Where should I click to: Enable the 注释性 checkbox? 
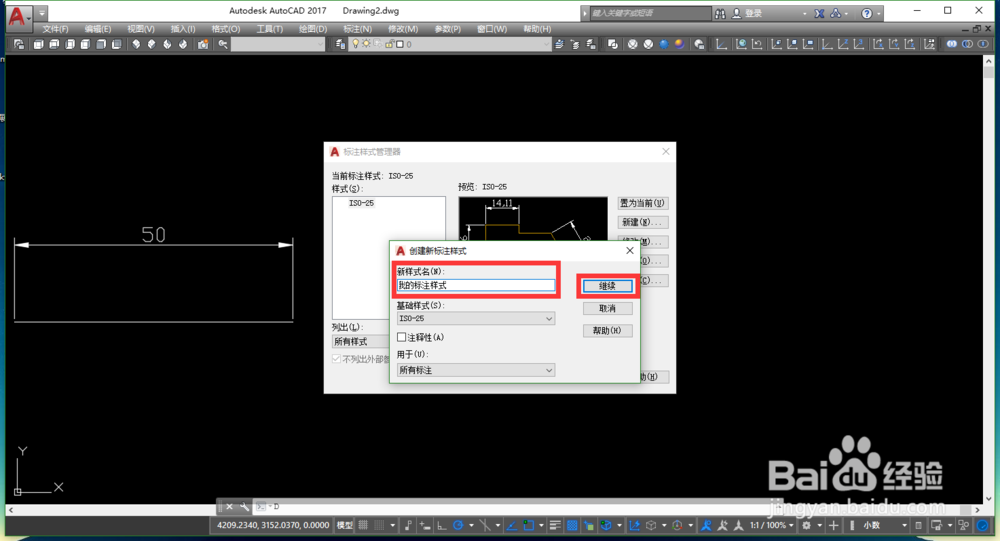point(402,337)
